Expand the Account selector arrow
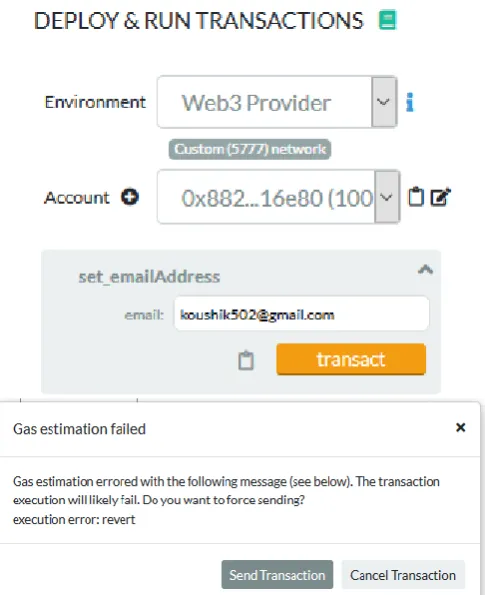The image size is (485, 595). tap(387, 197)
